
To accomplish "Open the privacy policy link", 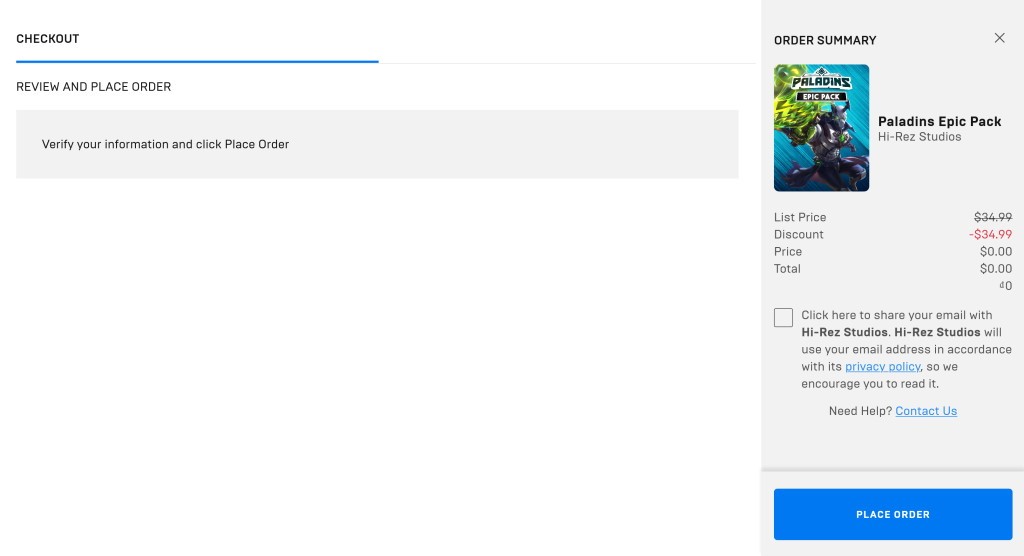I will pyautogui.click(x=882, y=367).
